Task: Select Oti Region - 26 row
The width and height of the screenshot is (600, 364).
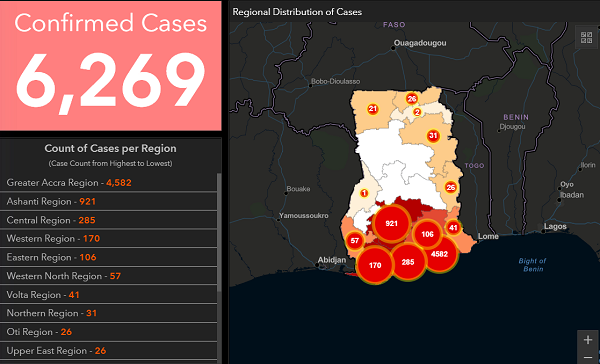Action: click(x=109, y=332)
